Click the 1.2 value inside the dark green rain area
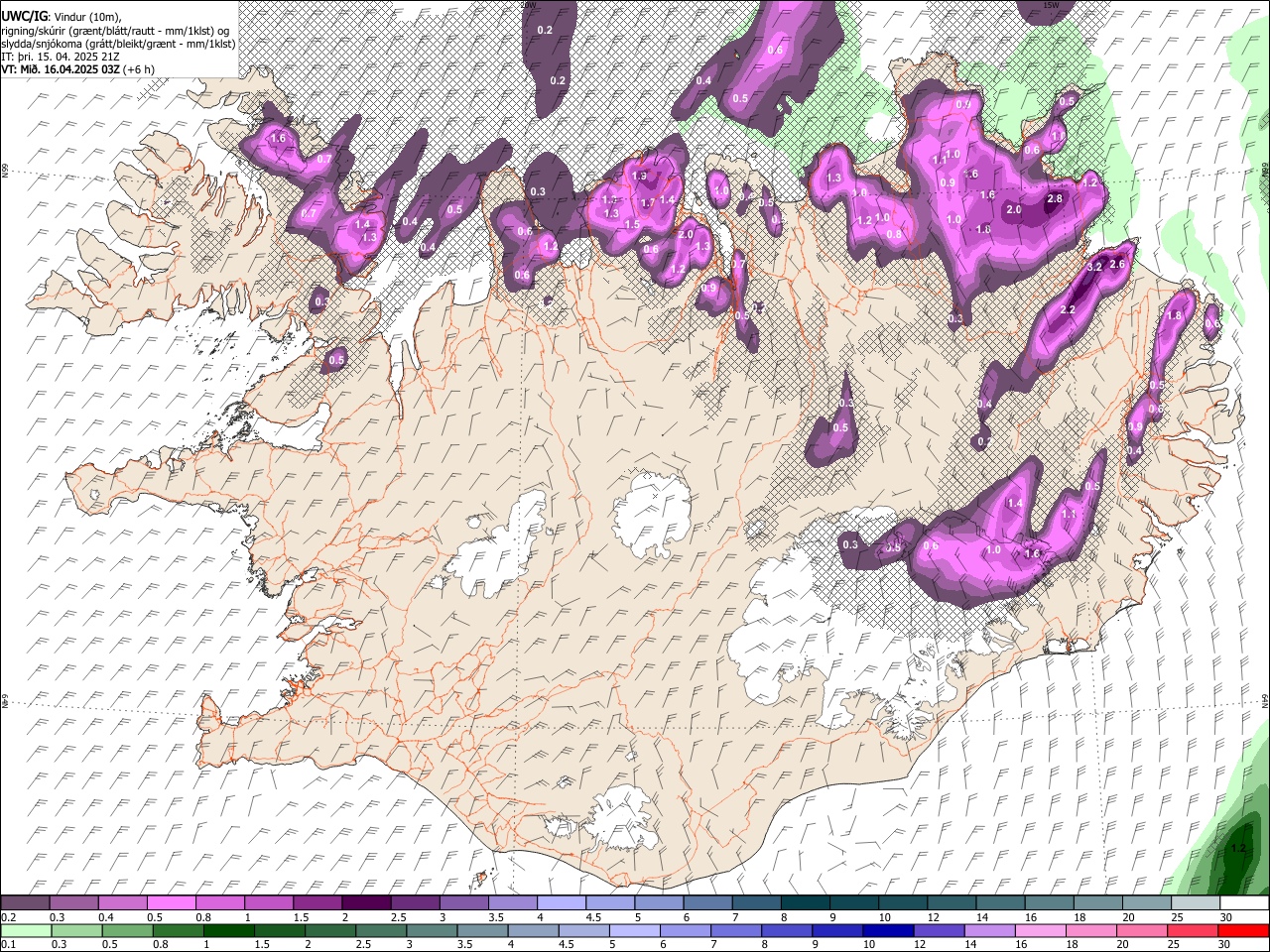Viewport: 1270px width, 952px height. pyautogui.click(x=1237, y=849)
